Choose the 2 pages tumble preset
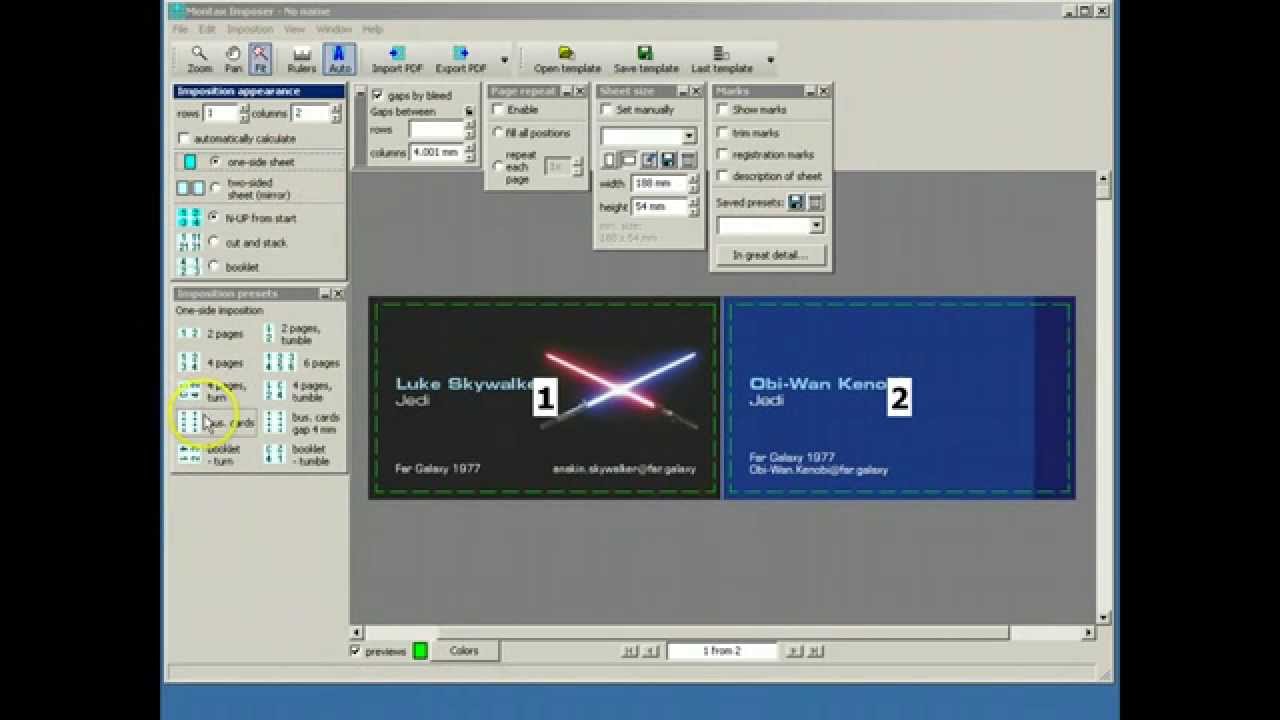This screenshot has width=1280, height=720. click(293, 334)
